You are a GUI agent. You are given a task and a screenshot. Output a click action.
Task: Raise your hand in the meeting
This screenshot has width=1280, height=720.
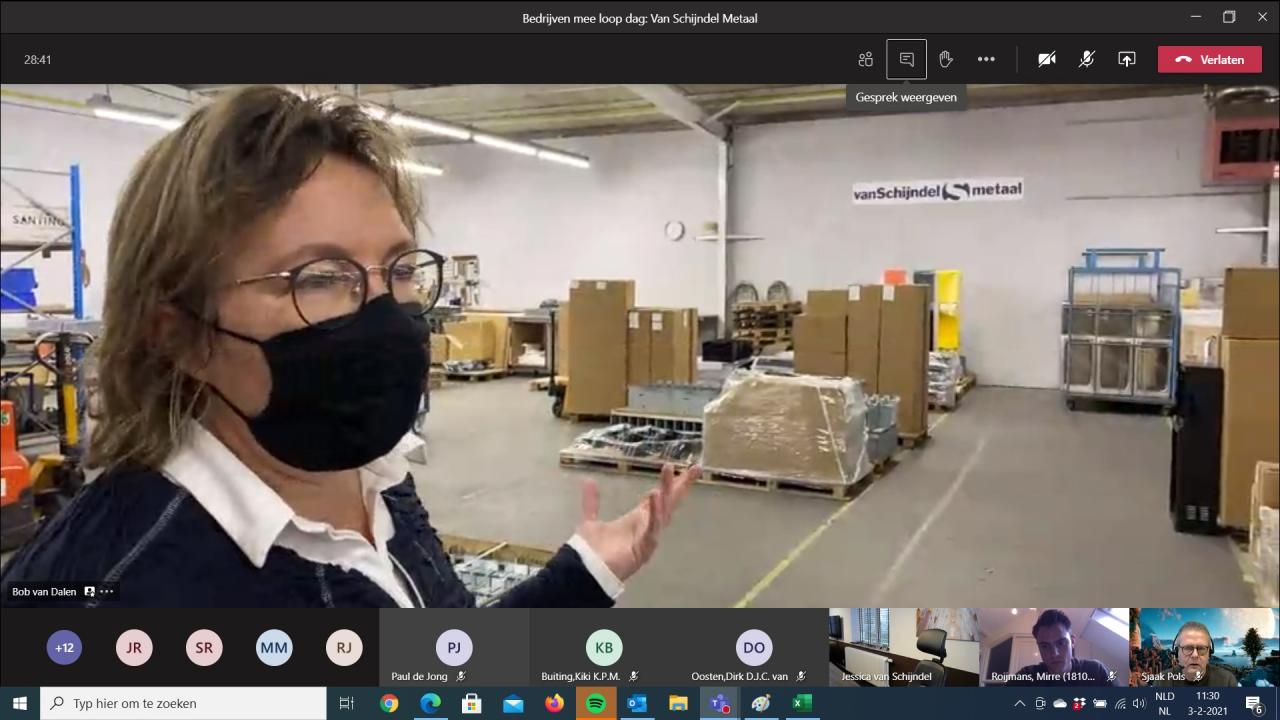946,60
